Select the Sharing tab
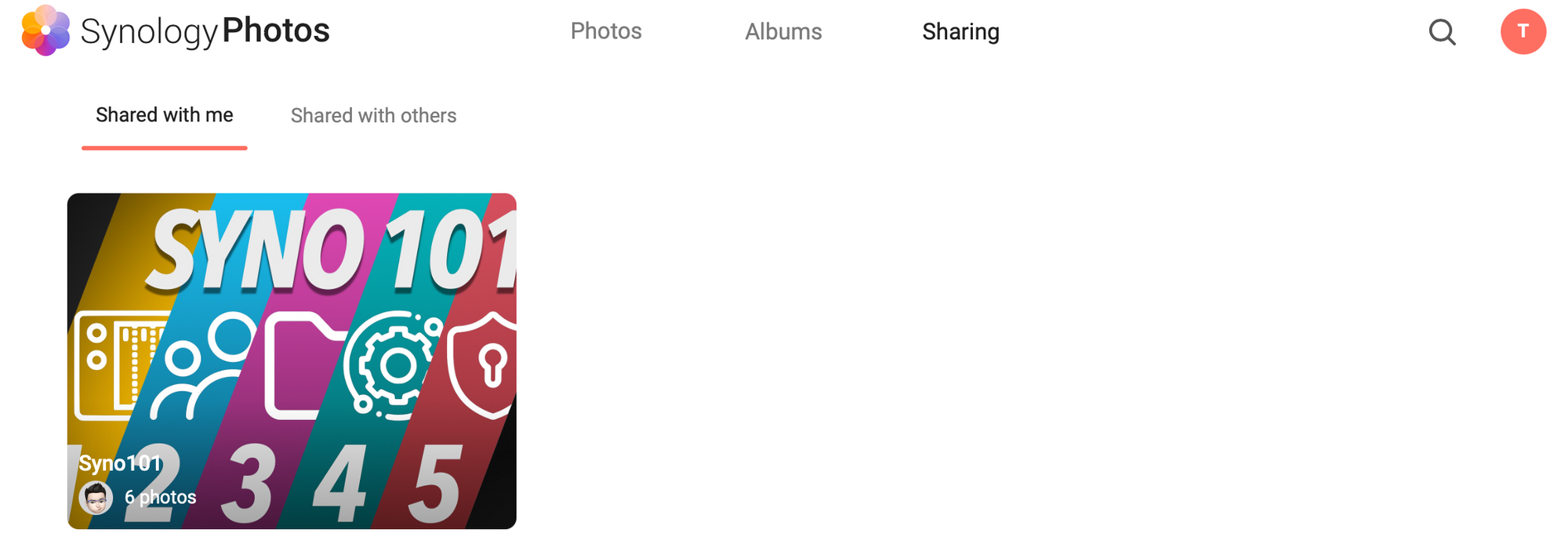This screenshot has width=1568, height=558. (960, 31)
